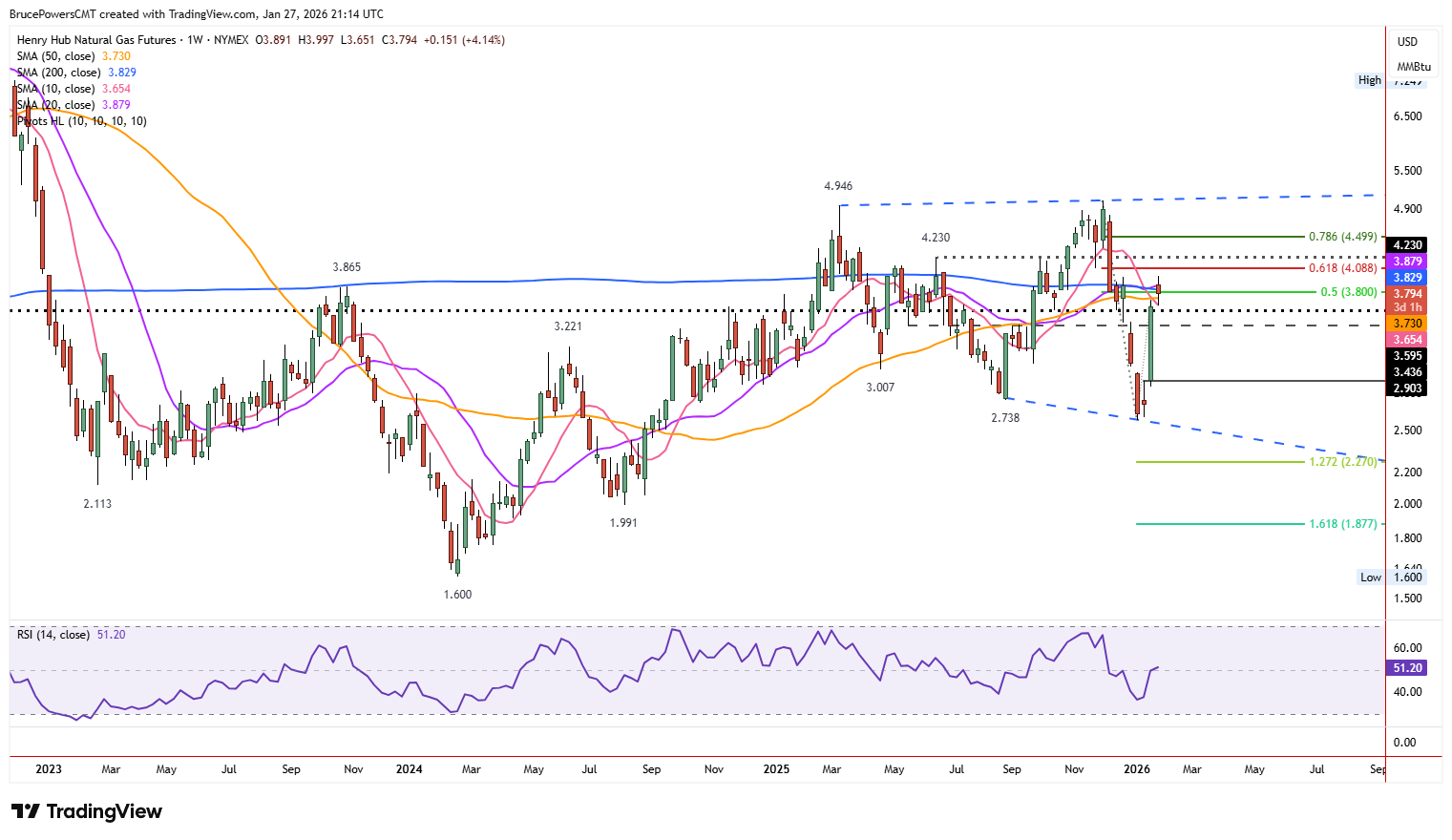Click the 0.618 (4.088) Fibonacci label
The width and height of the screenshot is (1452, 840).
1342,269
